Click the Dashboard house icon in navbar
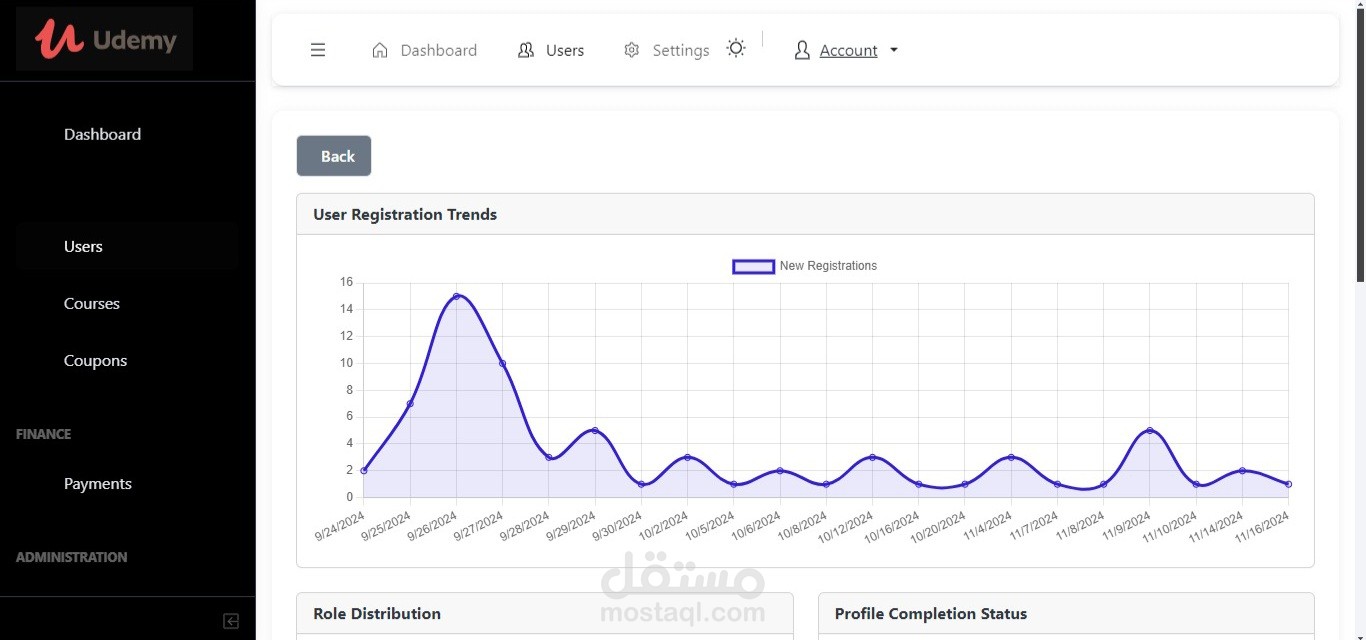 (380, 50)
